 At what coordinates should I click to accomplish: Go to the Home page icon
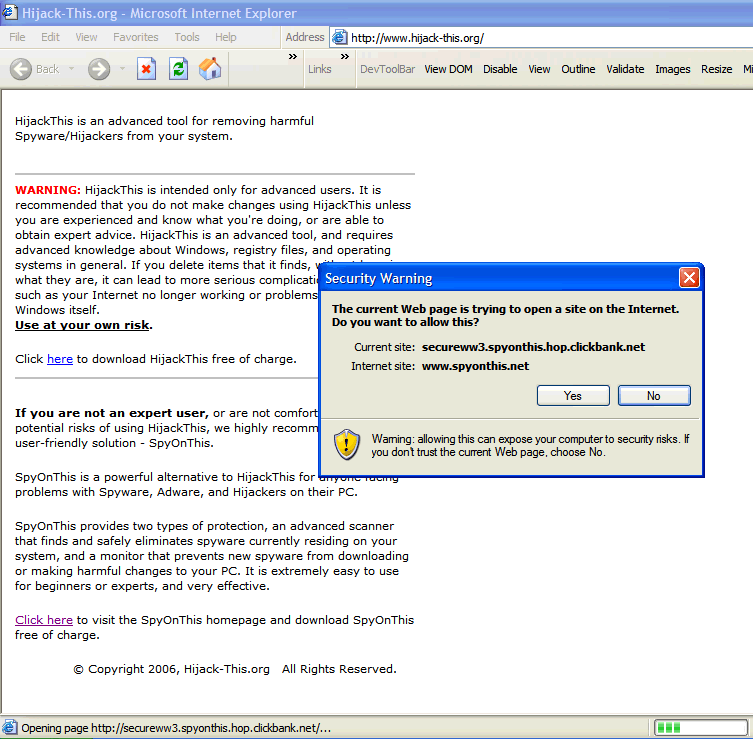[210, 69]
